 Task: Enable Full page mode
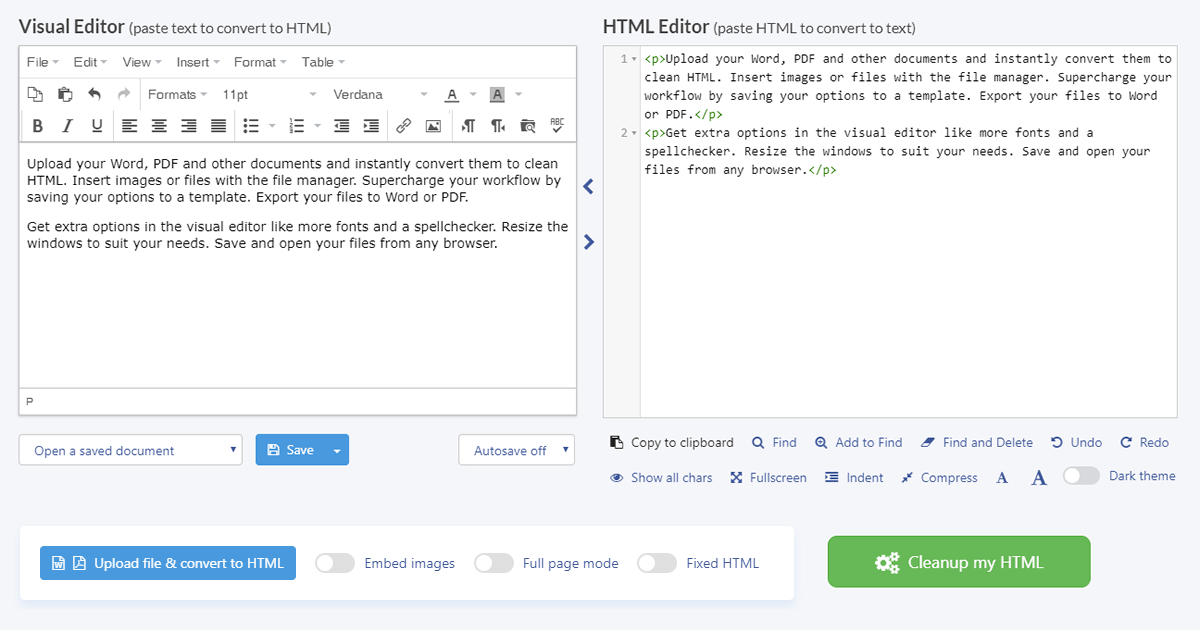point(494,563)
